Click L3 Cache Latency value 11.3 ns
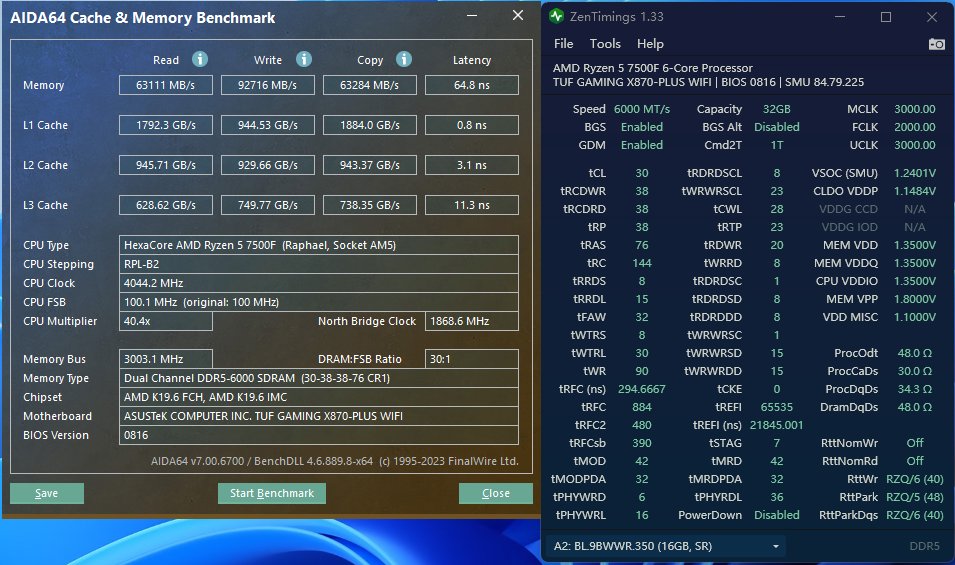Image resolution: width=955 pixels, height=565 pixels. pos(472,205)
